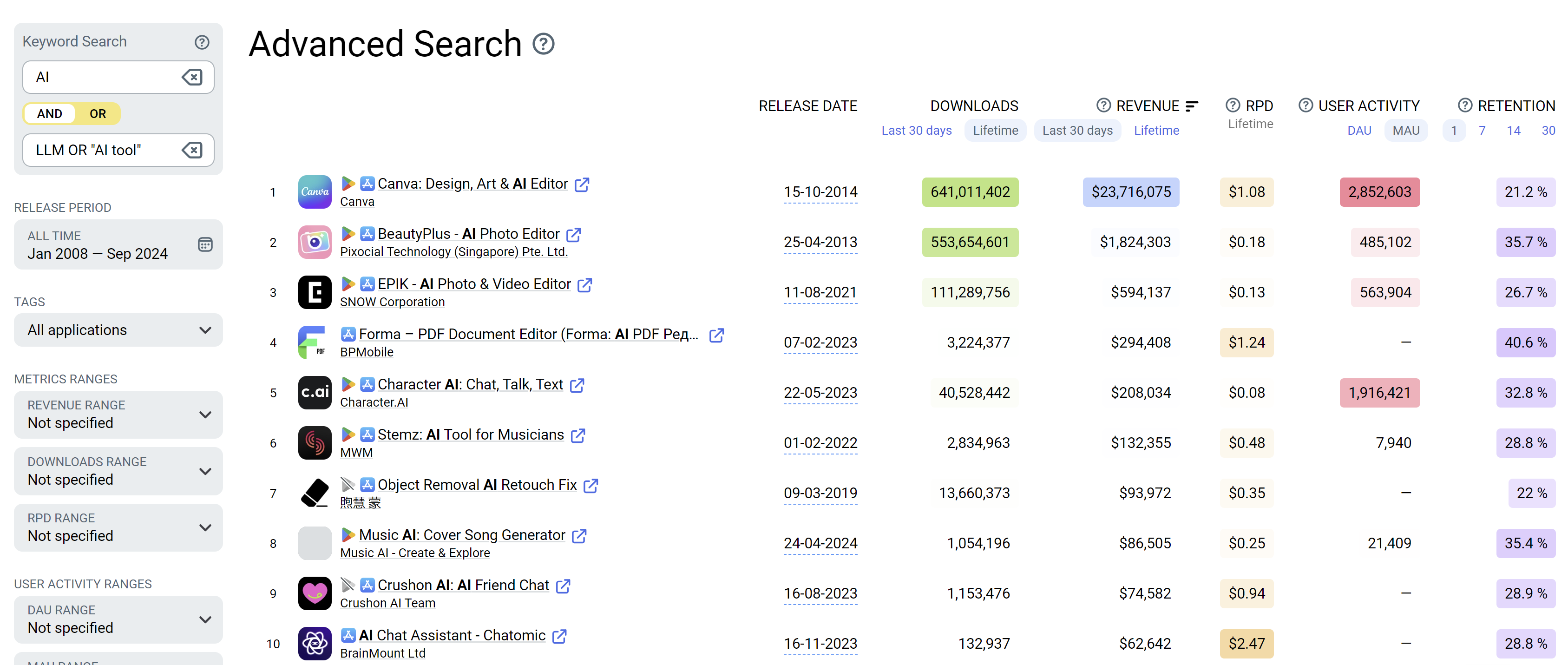Select day 1 retention
Screen dimensions: 1568x665
(x=1454, y=130)
